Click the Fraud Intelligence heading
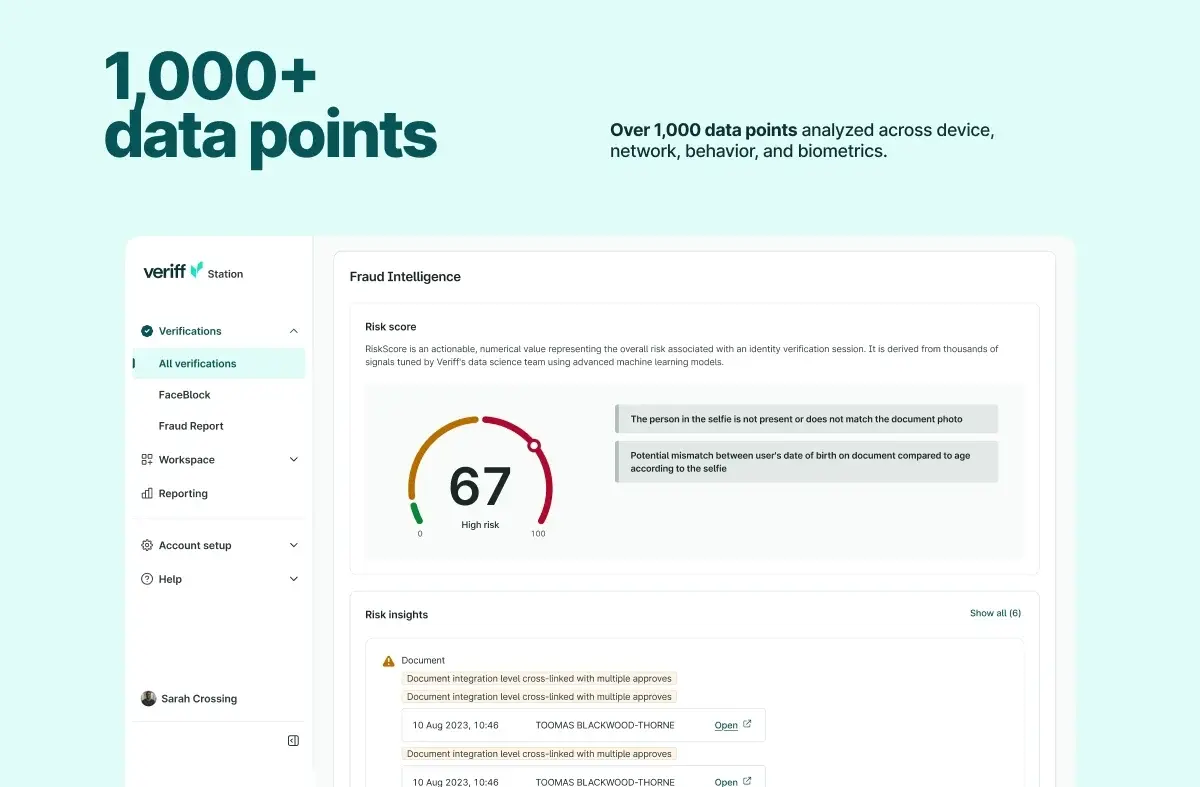 point(405,277)
